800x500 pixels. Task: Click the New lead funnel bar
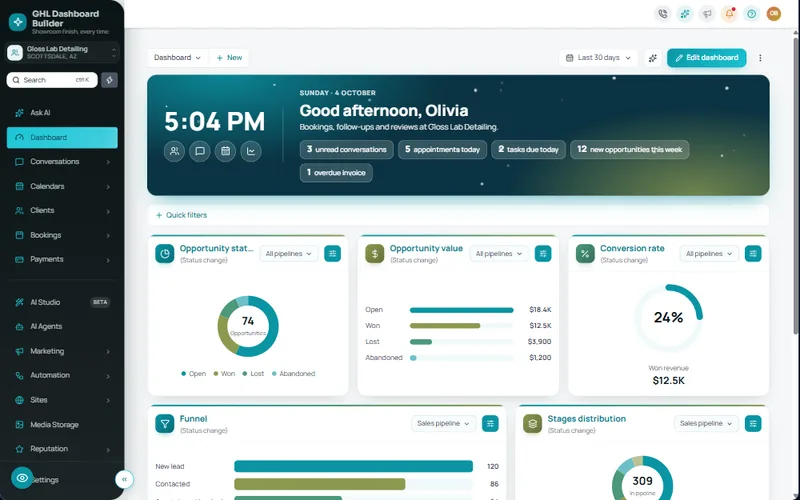(354, 466)
